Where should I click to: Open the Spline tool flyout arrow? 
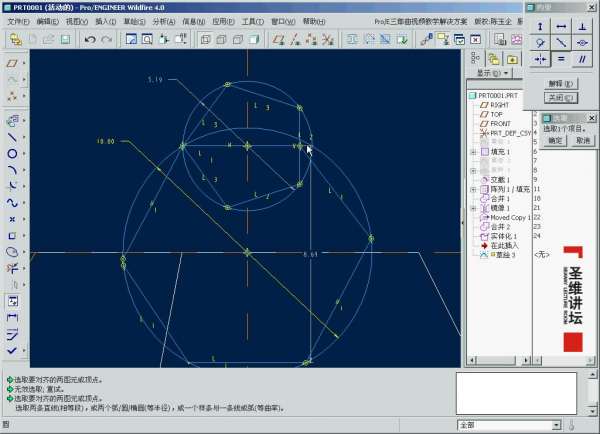click(x=24, y=202)
